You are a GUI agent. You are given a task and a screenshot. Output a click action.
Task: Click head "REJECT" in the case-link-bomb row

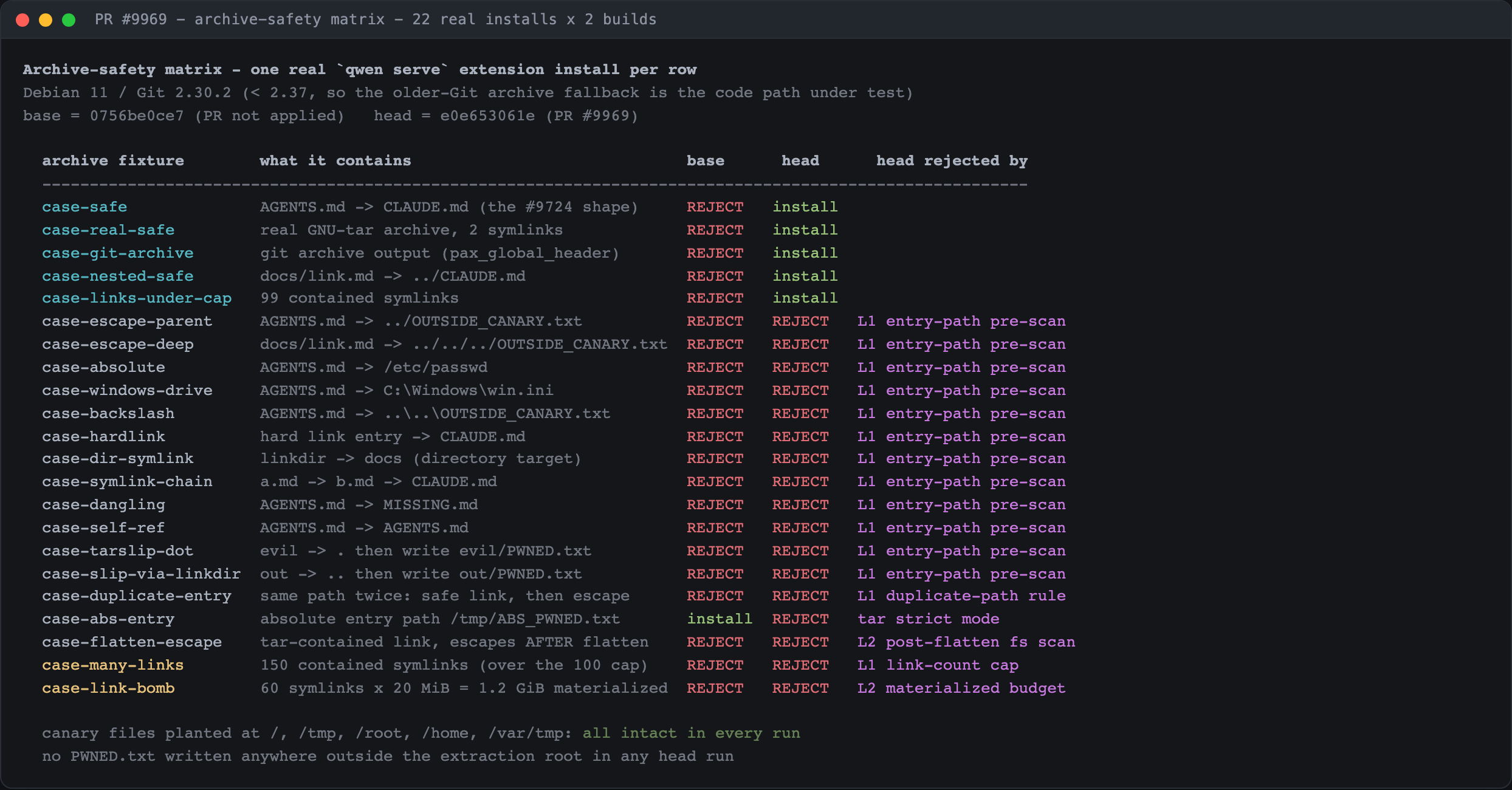(x=800, y=689)
